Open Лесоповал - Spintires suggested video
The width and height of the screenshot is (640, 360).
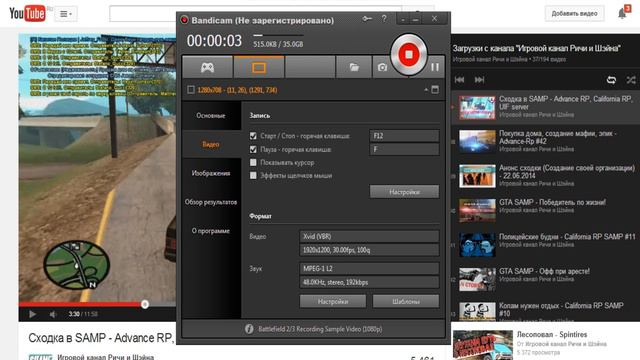[552, 335]
